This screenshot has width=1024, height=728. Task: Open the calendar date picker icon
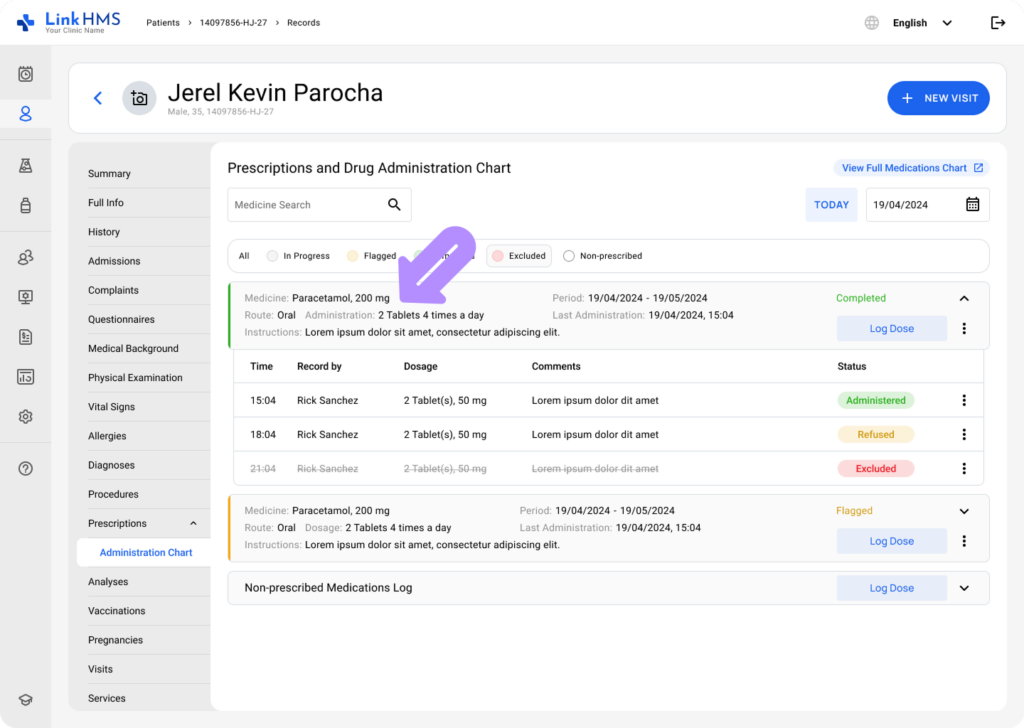(x=972, y=205)
